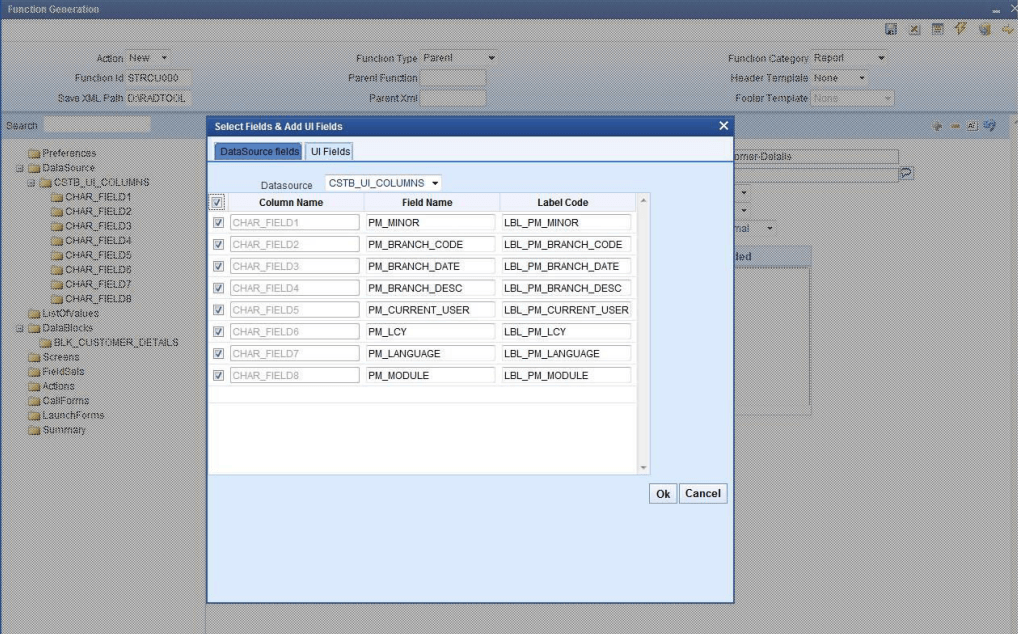Click the Screens folder icon

34,358
